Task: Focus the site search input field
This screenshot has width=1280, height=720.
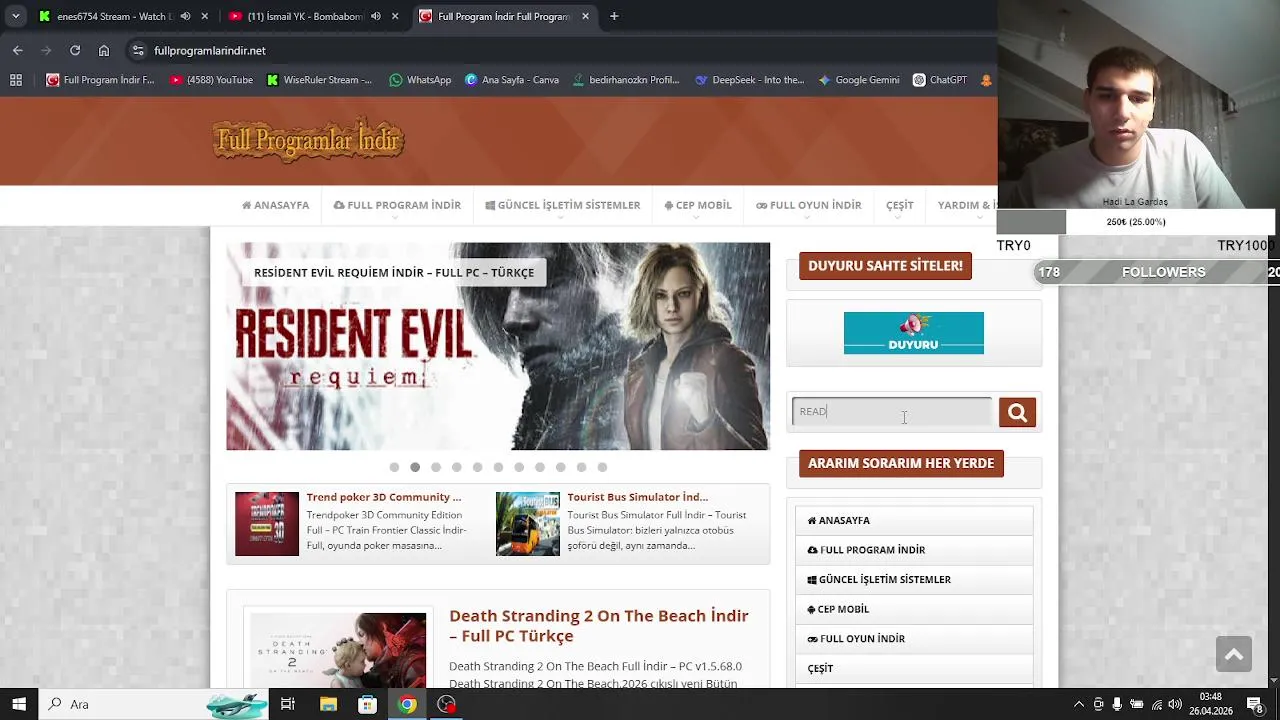Action: point(892,411)
